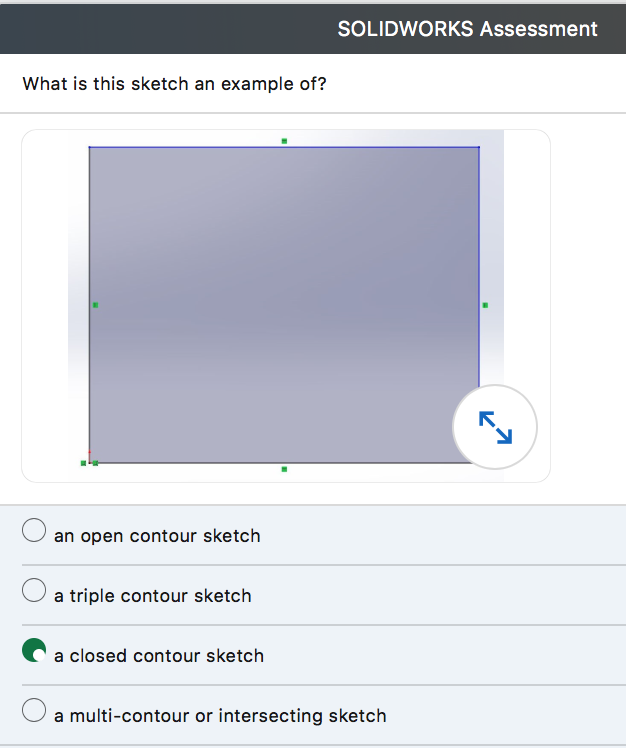Click the top-left corner point of the rectangle sketch
This screenshot has width=626, height=748.
pyautogui.click(x=89, y=148)
